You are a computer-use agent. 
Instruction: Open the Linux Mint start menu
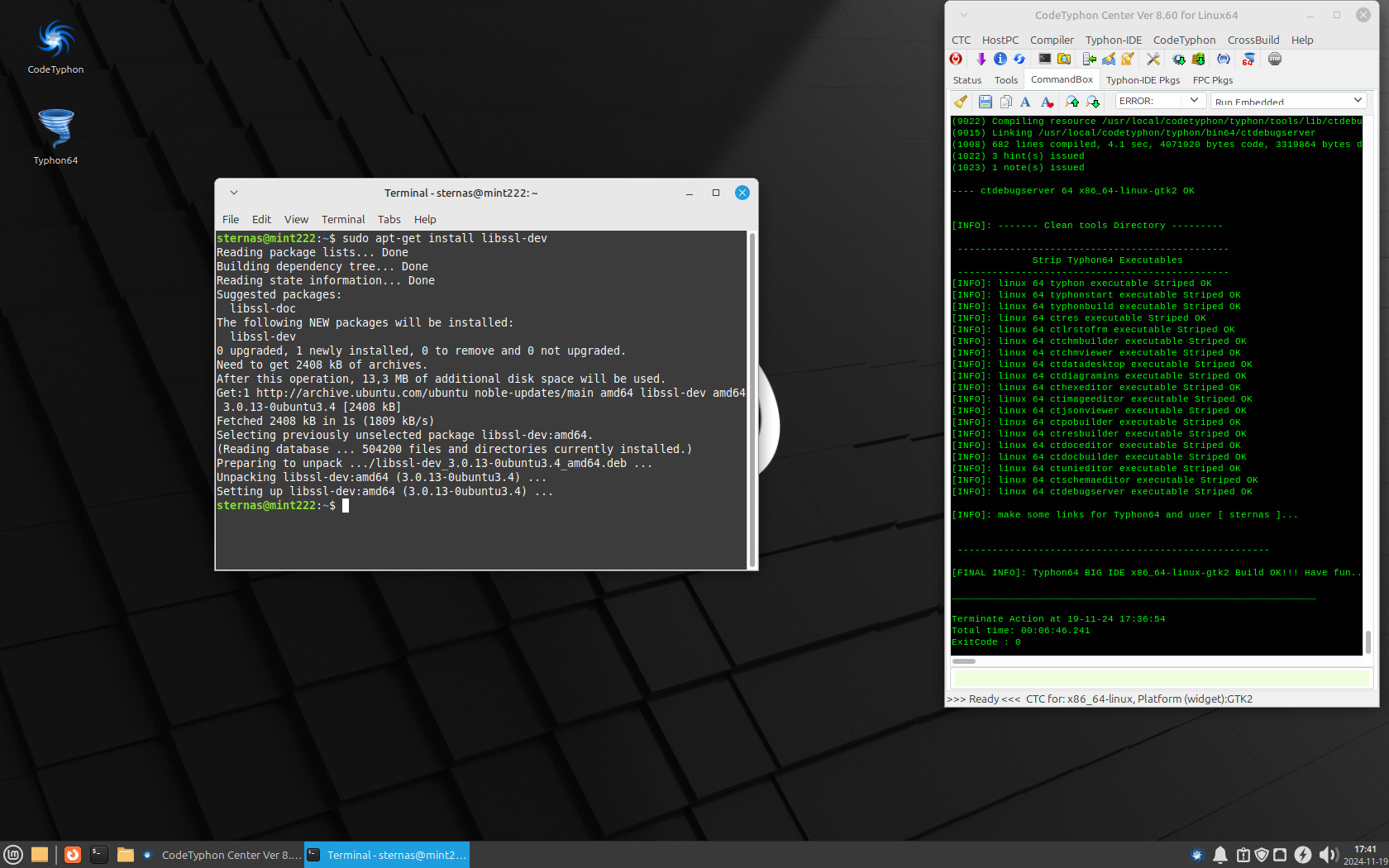13,855
